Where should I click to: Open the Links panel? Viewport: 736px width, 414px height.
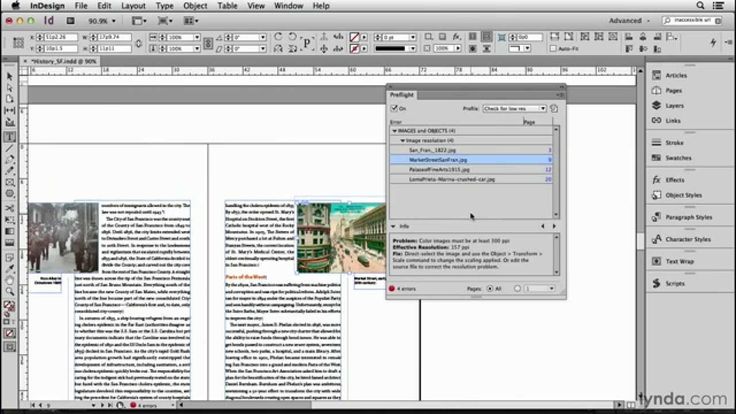click(x=673, y=120)
